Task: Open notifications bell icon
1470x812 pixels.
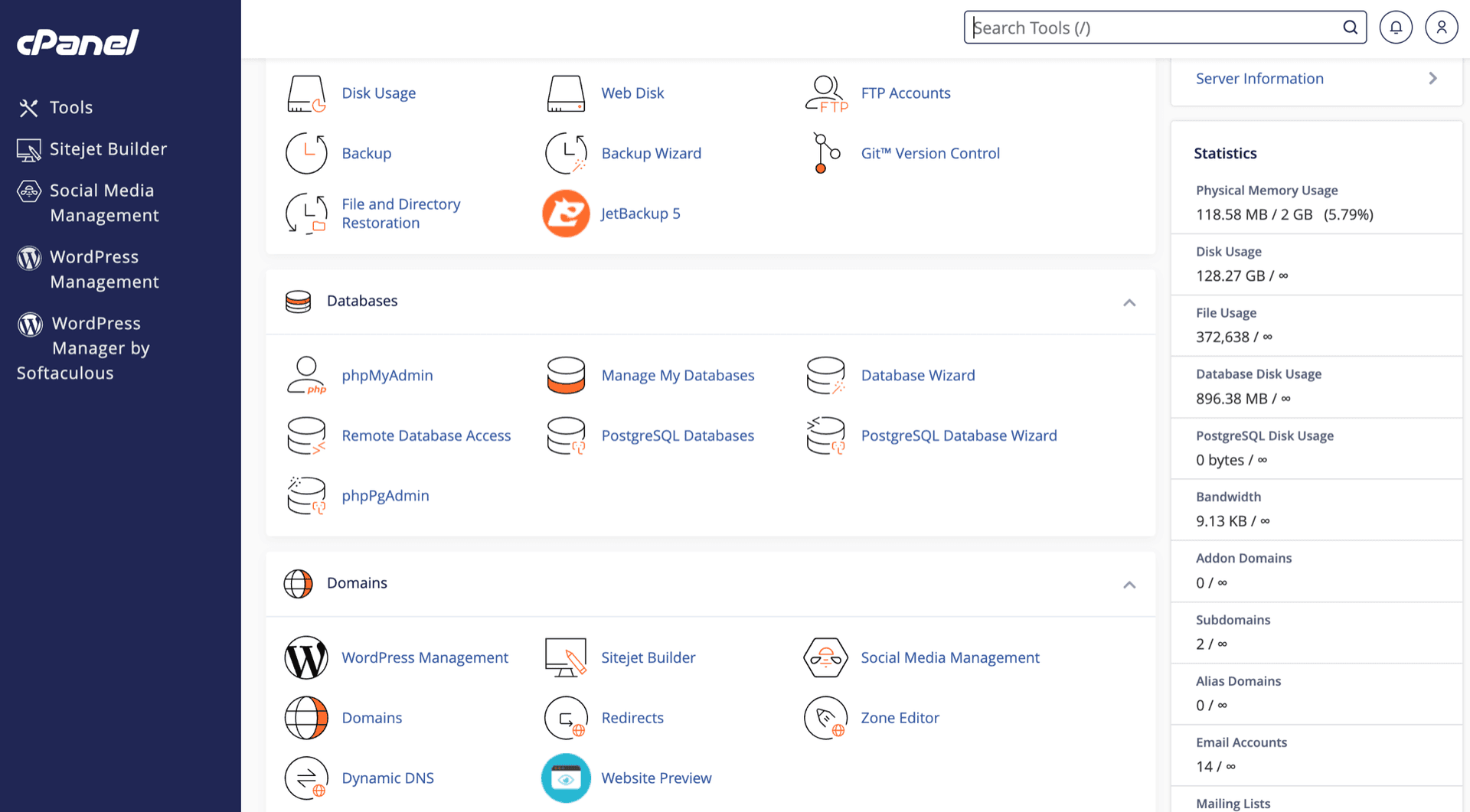Action: coord(1396,28)
